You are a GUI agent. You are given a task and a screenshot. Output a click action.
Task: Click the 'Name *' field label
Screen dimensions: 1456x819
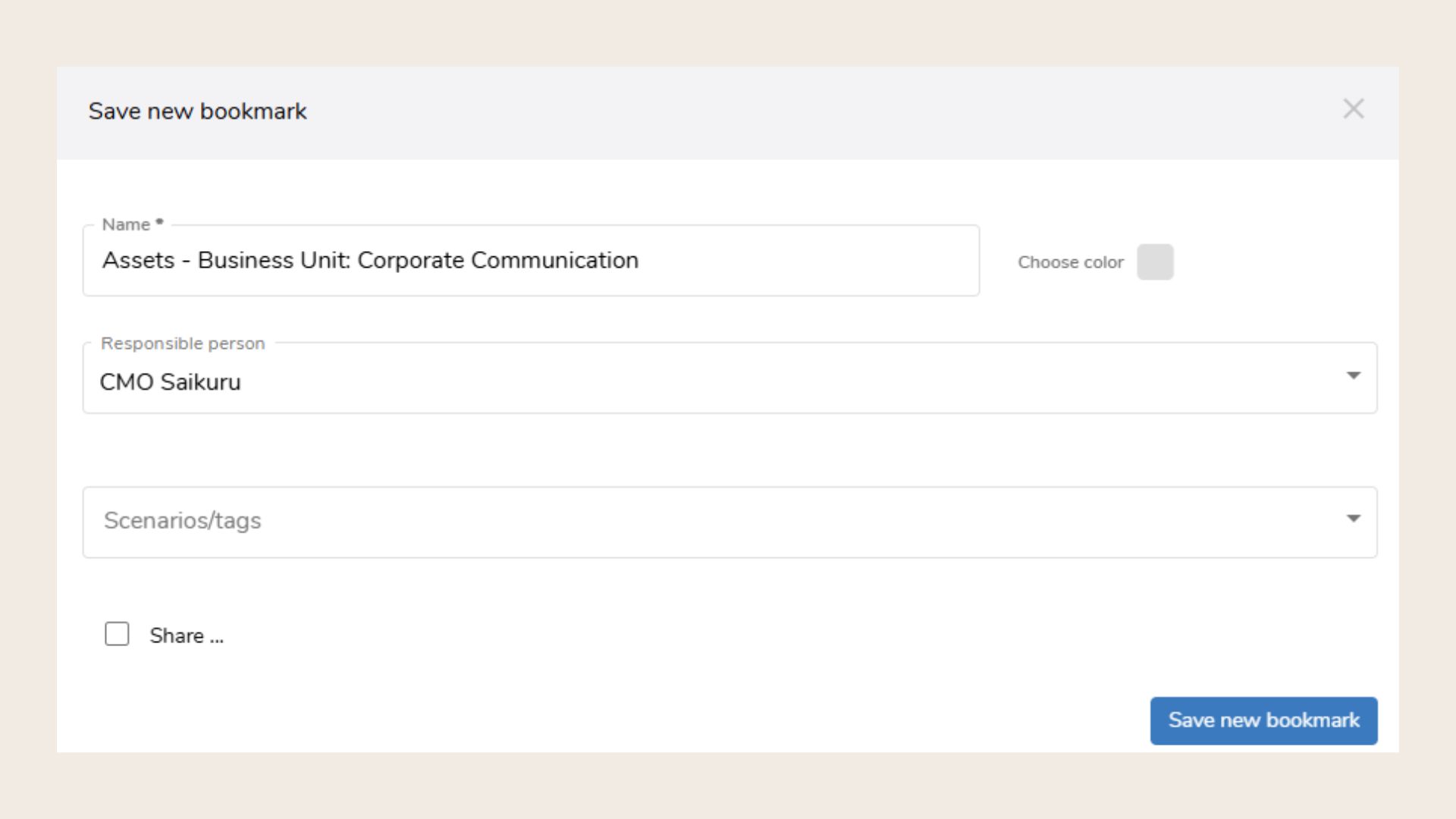click(x=133, y=224)
